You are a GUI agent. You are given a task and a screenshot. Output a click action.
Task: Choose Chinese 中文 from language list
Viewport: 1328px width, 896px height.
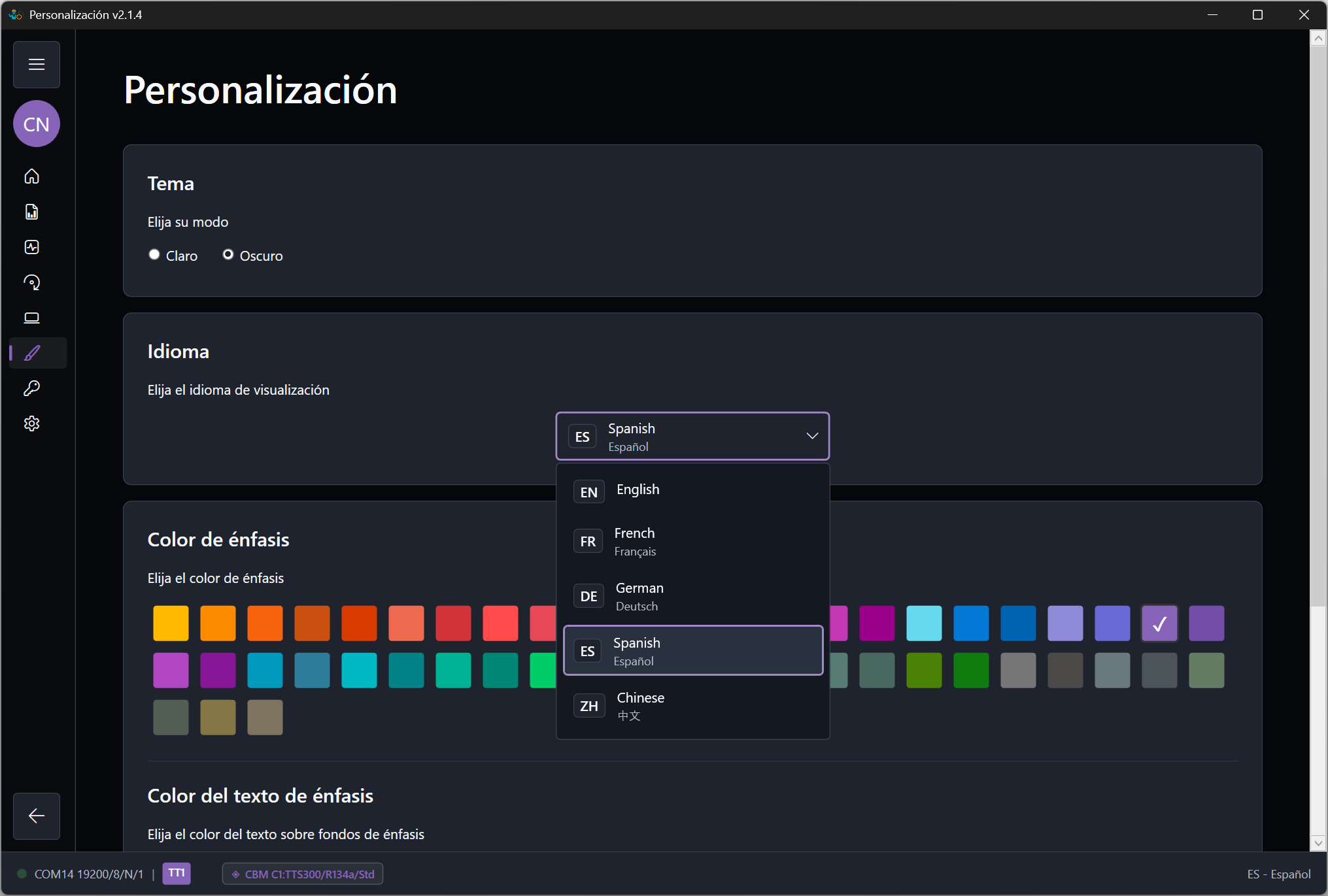(x=692, y=706)
